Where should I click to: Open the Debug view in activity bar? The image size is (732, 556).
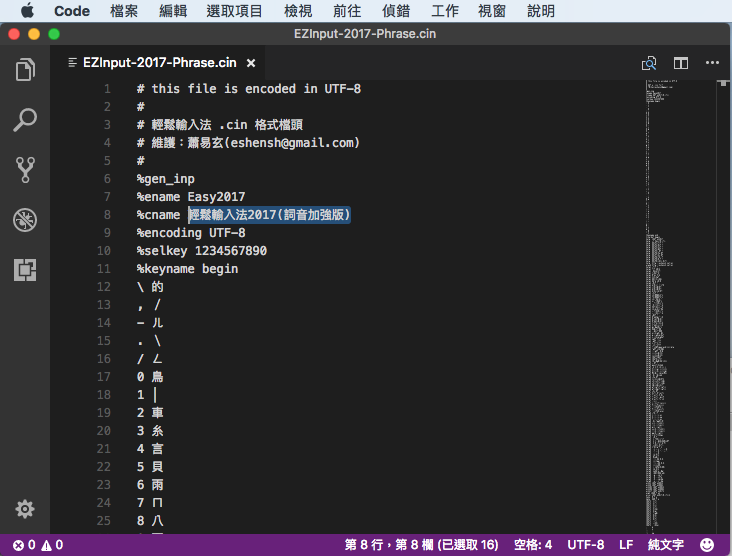coord(25,220)
